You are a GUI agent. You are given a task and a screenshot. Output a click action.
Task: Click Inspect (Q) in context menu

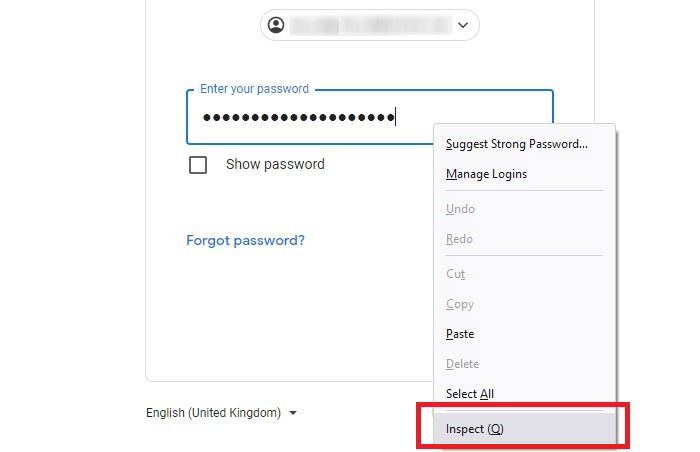point(475,429)
